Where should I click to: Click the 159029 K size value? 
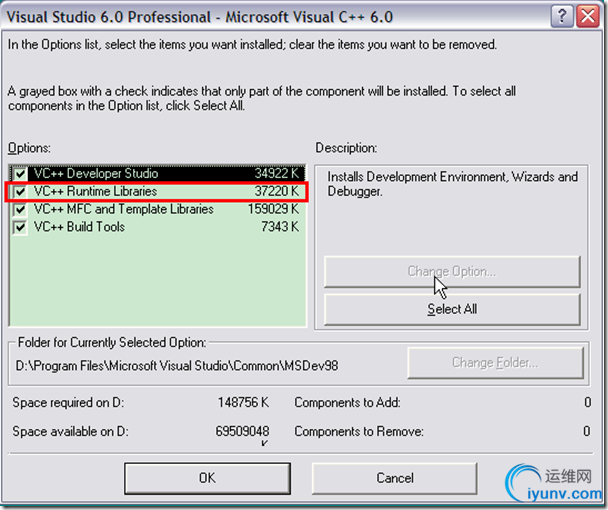pos(273,209)
